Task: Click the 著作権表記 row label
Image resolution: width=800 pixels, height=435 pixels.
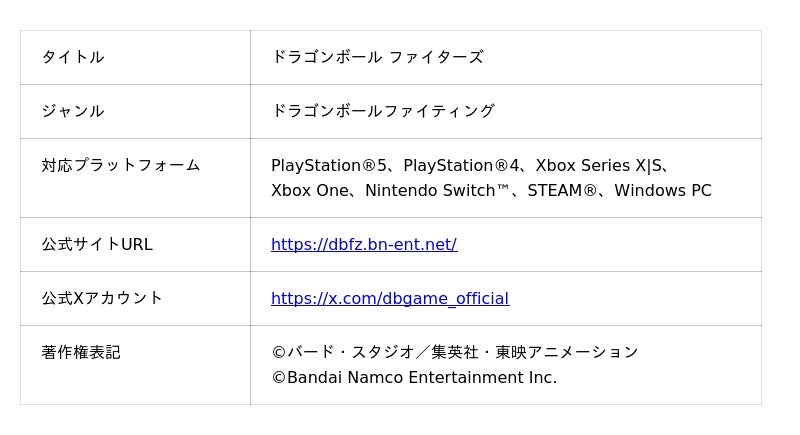Action: coord(80,352)
